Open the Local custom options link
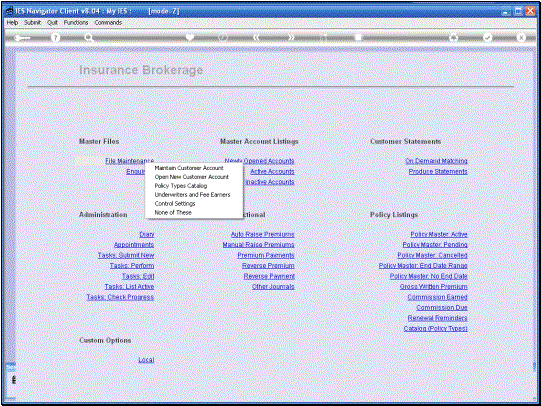The height and width of the screenshot is (406, 541). pyautogui.click(x=146, y=360)
